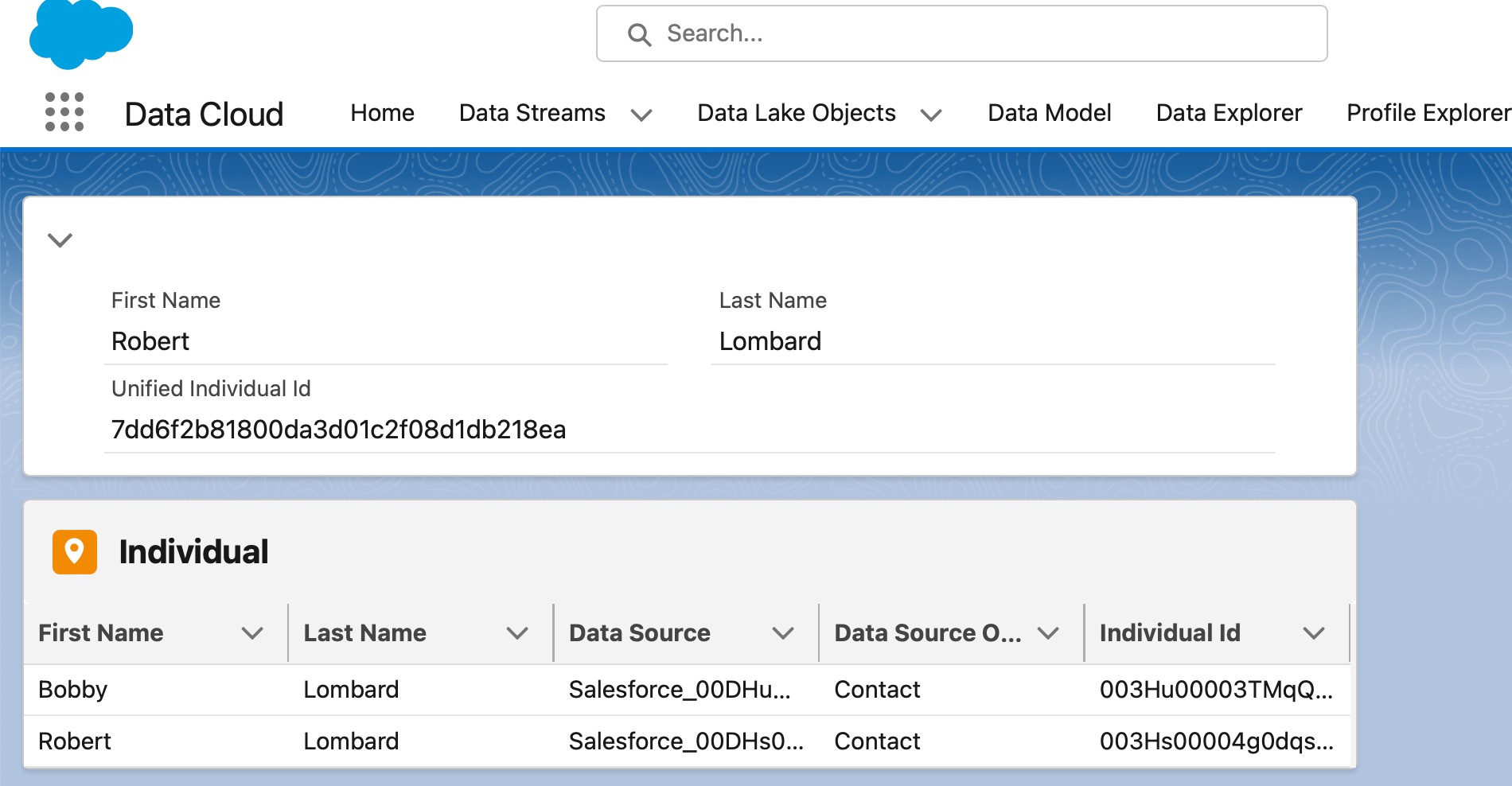Click the search magnifier icon
The width and height of the screenshot is (1512, 786).
[x=639, y=34]
